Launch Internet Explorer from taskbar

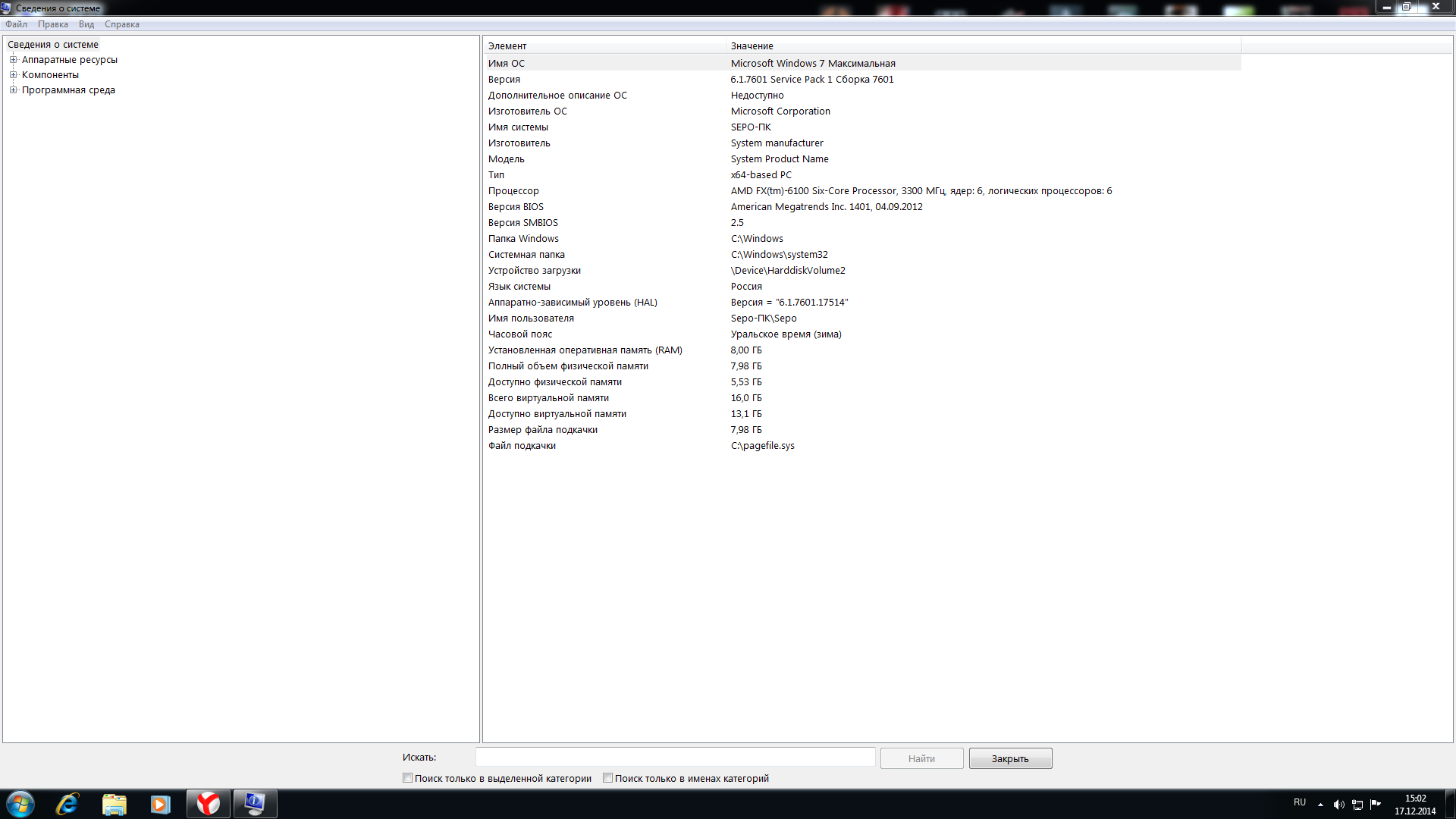click(67, 804)
